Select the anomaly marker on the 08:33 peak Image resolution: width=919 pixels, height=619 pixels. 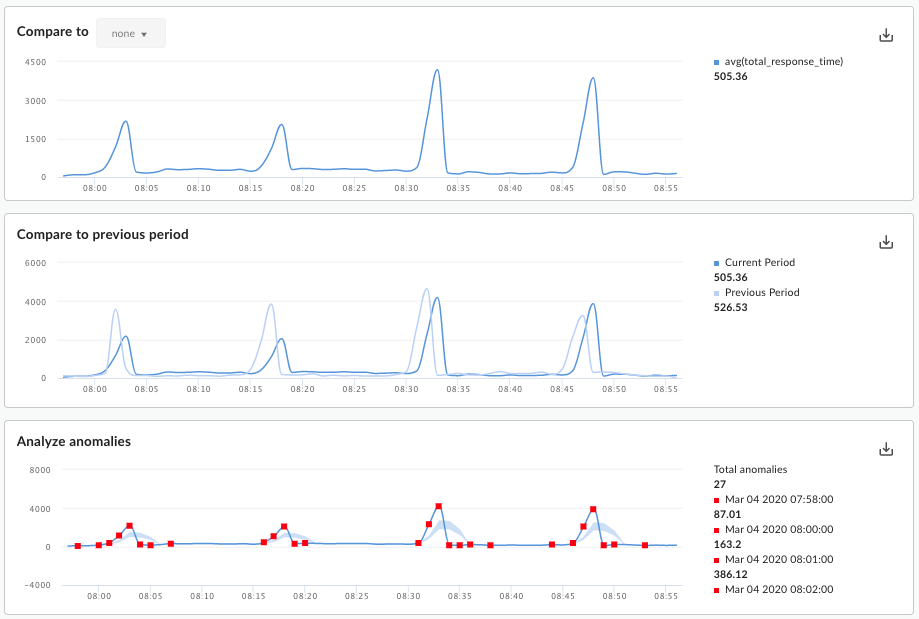point(437,506)
